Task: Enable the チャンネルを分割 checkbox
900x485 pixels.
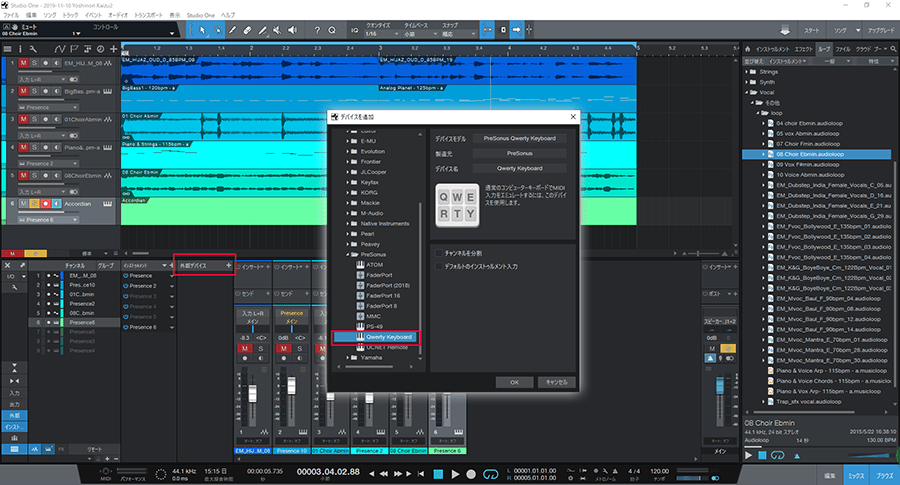Action: (438, 253)
